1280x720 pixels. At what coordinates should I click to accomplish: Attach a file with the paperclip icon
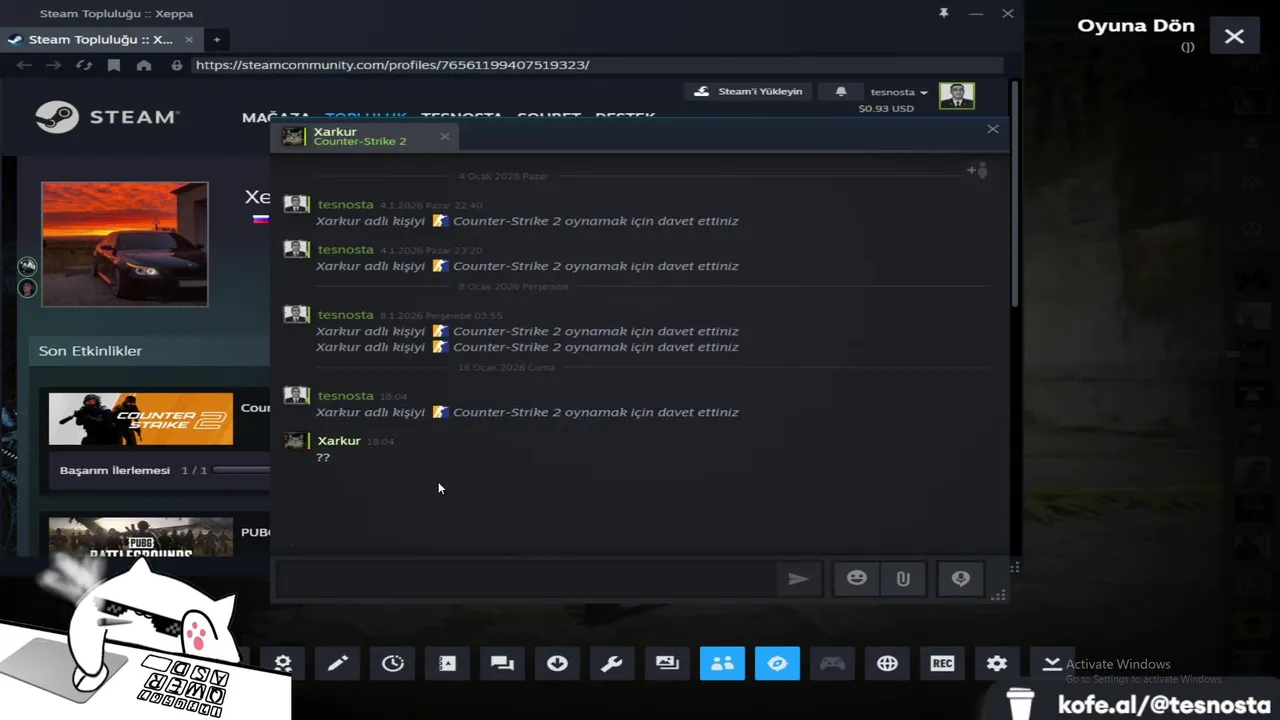click(903, 578)
